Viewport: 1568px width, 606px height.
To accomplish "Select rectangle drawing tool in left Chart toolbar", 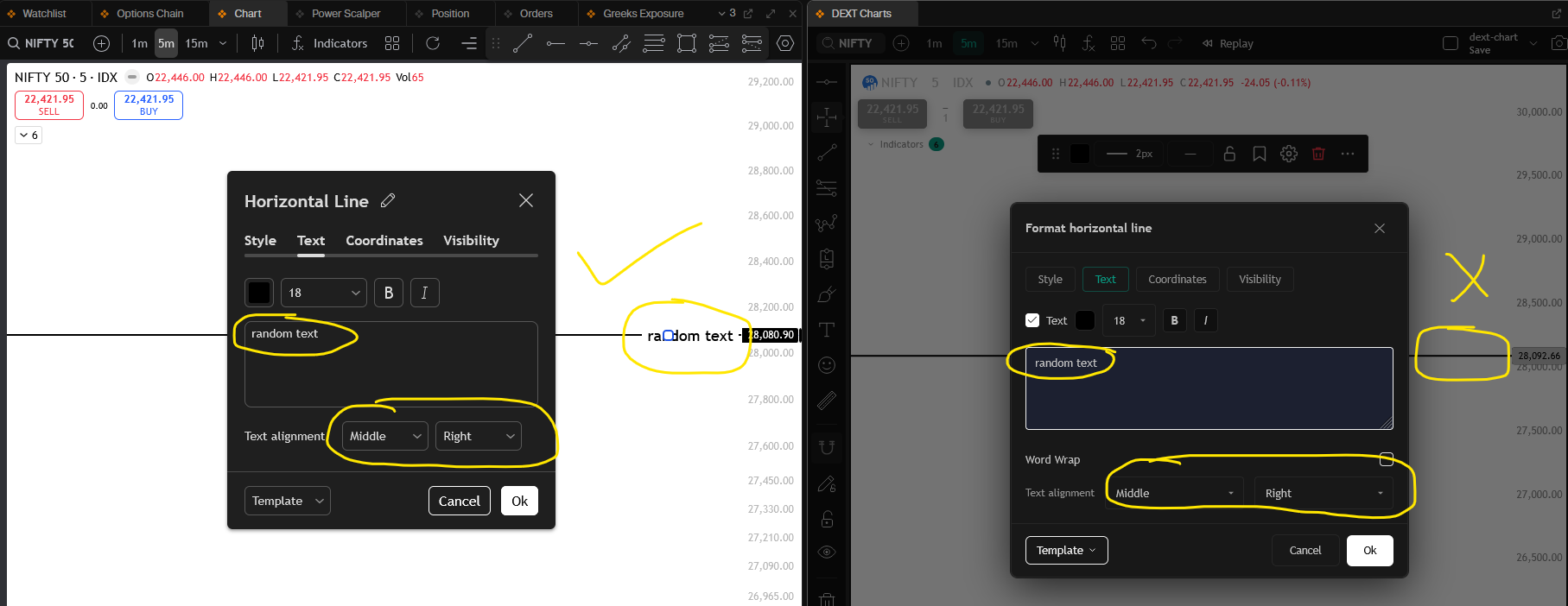I will pyautogui.click(x=687, y=43).
